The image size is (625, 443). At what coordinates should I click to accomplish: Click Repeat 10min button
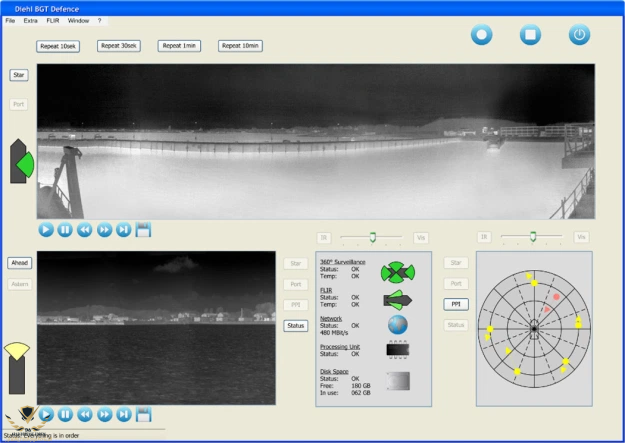(x=240, y=46)
